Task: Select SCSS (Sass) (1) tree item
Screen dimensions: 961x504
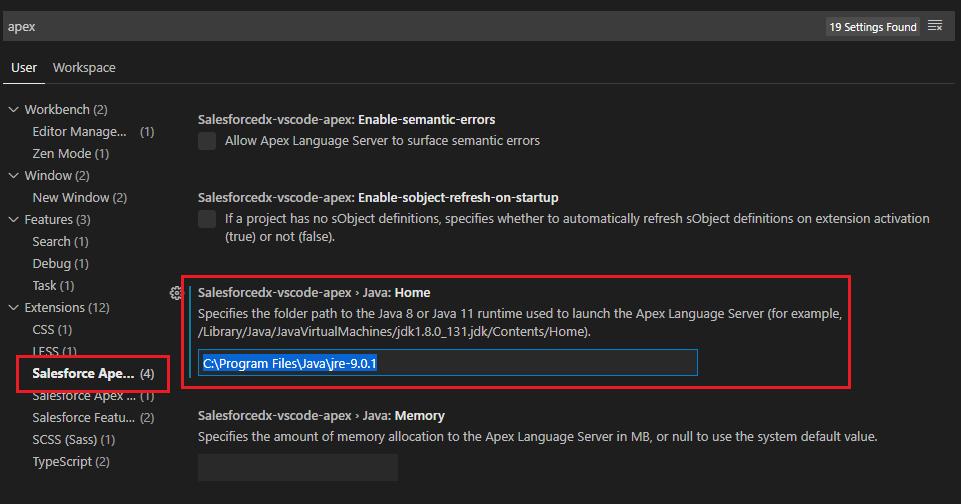Action: (74, 440)
